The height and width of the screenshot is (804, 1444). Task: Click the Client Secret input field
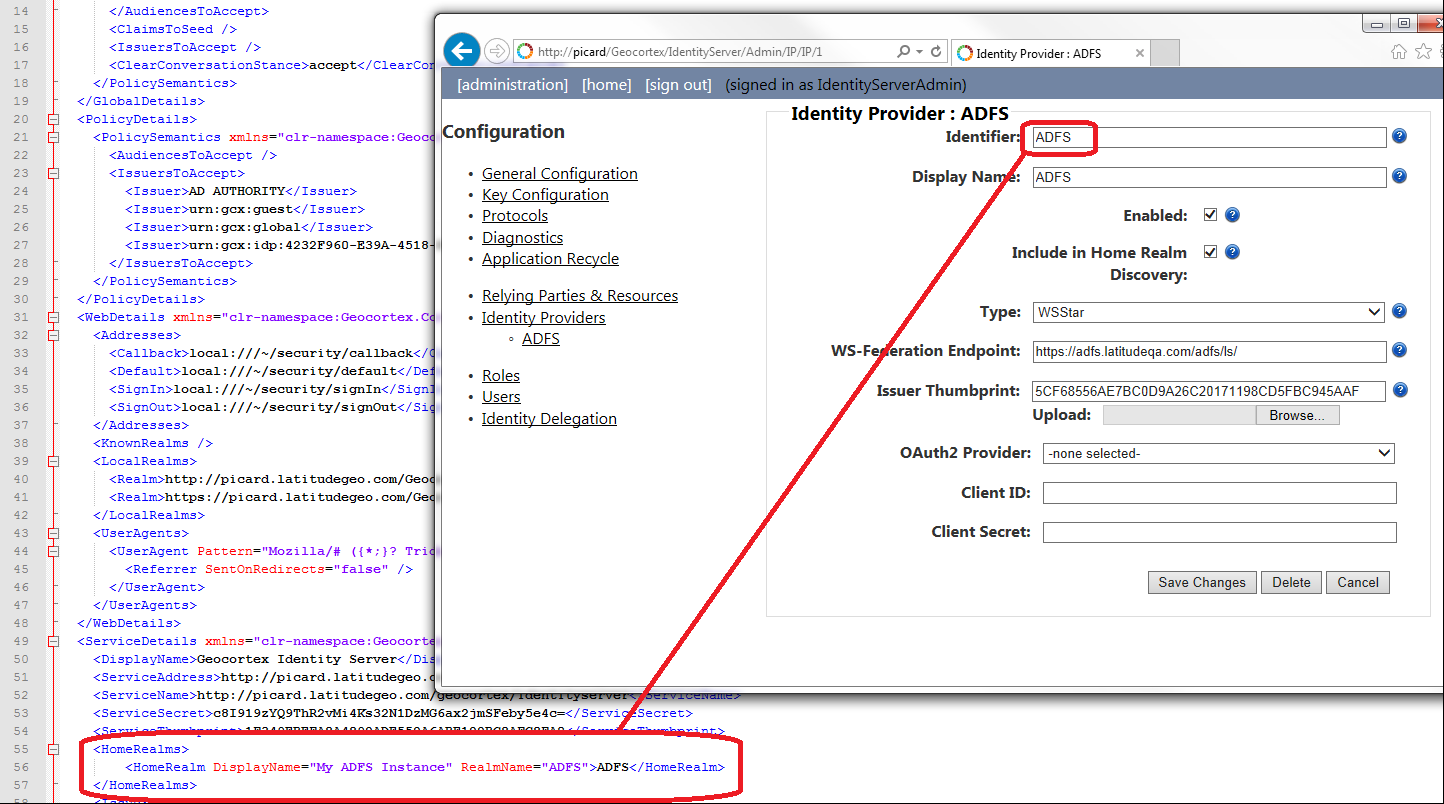coord(1219,533)
